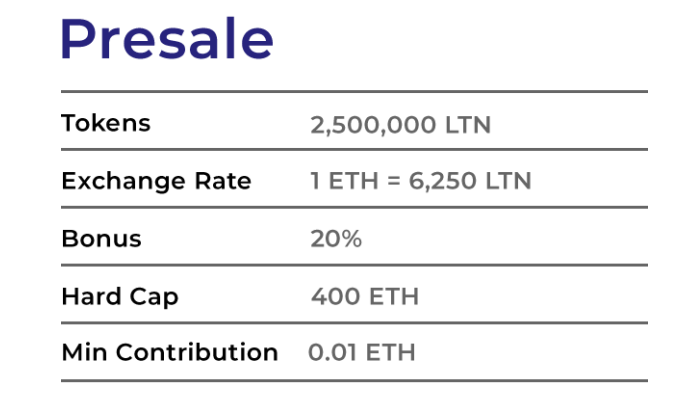
Task: Click the word Cap in Hard Cap
Action: 154,298
